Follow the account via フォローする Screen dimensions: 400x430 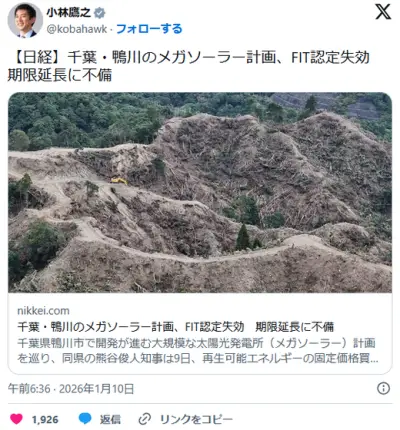(149, 29)
